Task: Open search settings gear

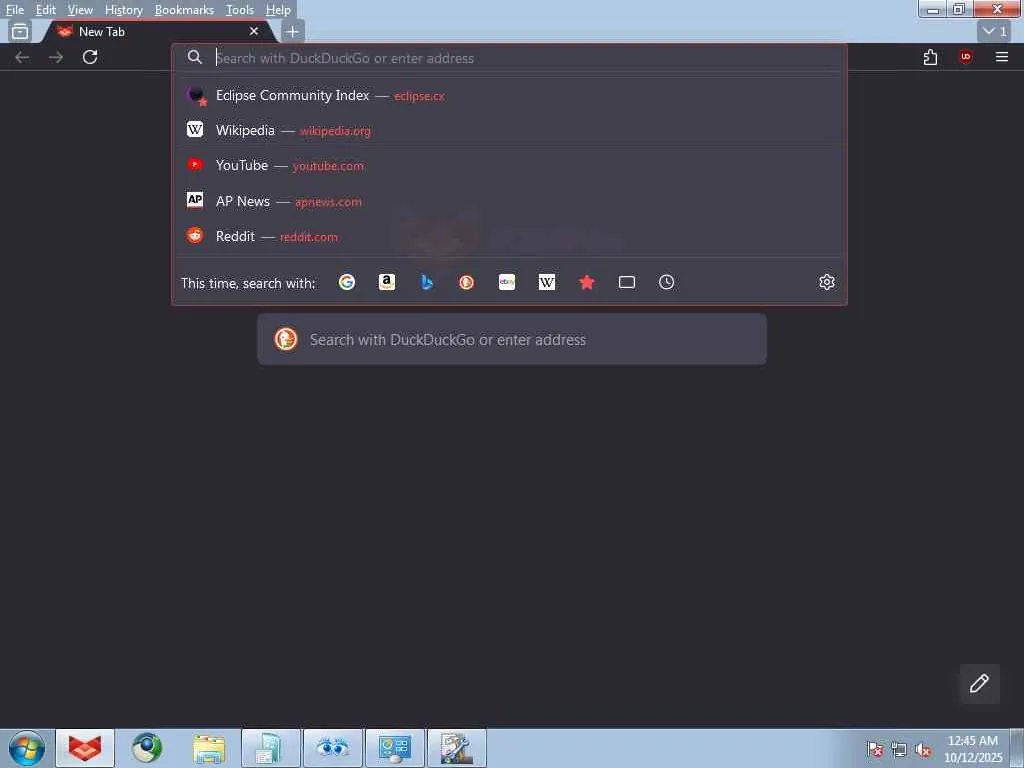Action: [x=827, y=282]
